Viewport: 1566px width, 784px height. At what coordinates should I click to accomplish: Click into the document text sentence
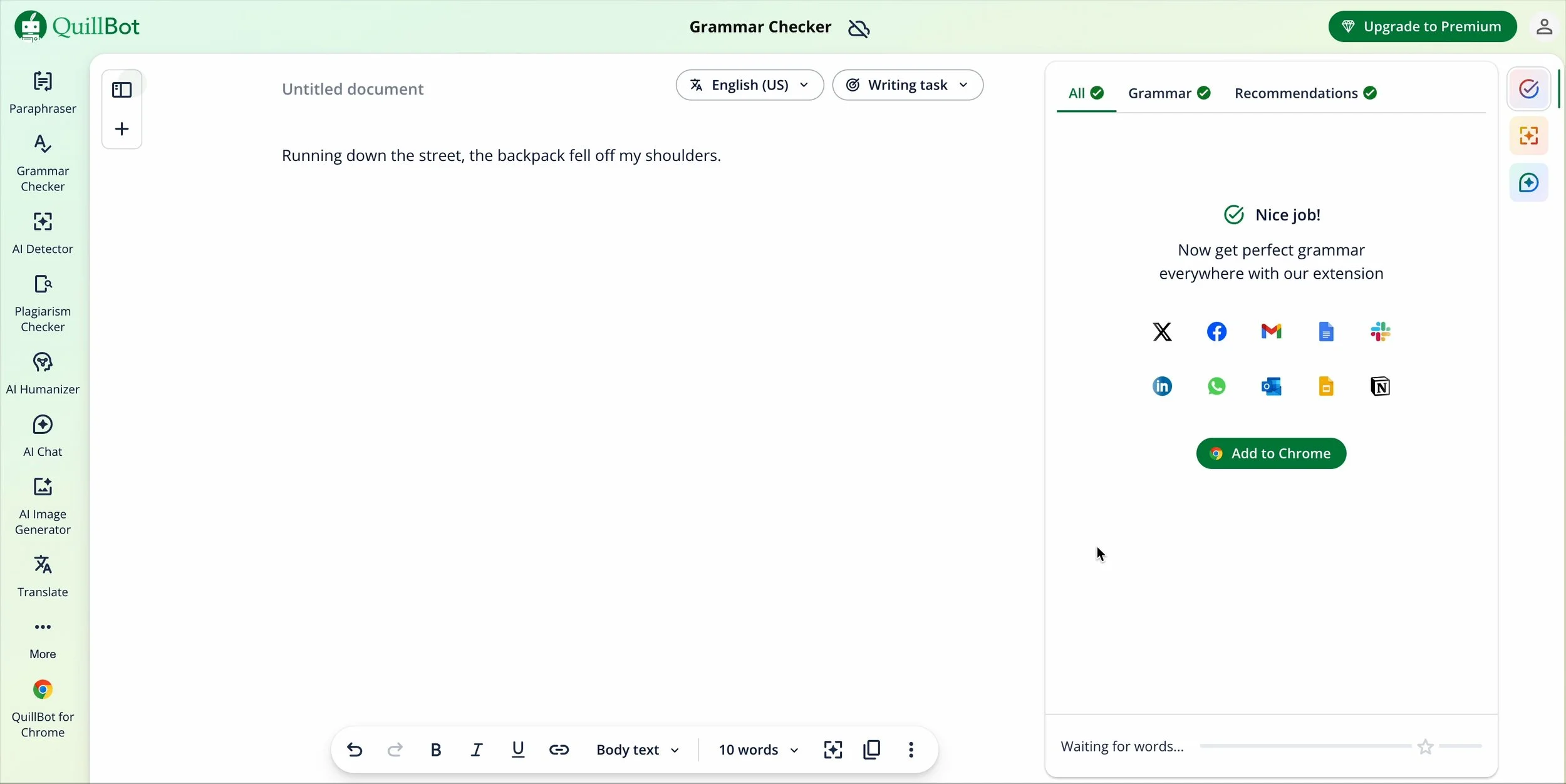click(x=502, y=156)
